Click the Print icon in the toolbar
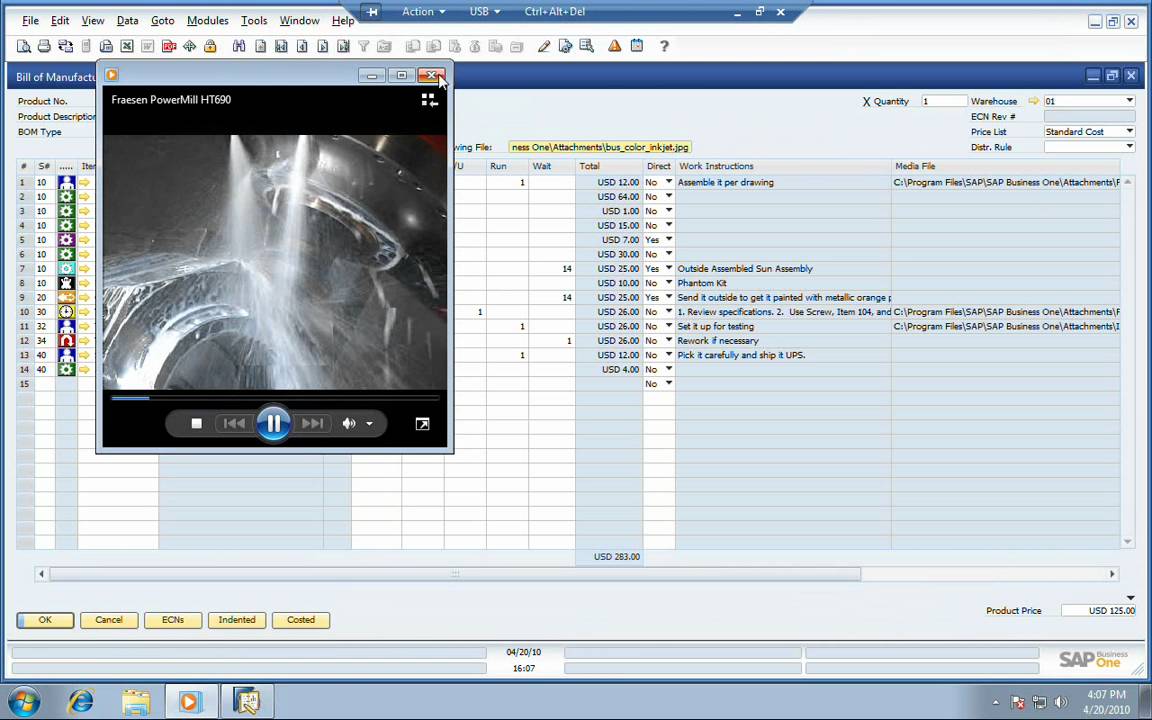Image resolution: width=1152 pixels, height=720 pixels. click(x=44, y=46)
